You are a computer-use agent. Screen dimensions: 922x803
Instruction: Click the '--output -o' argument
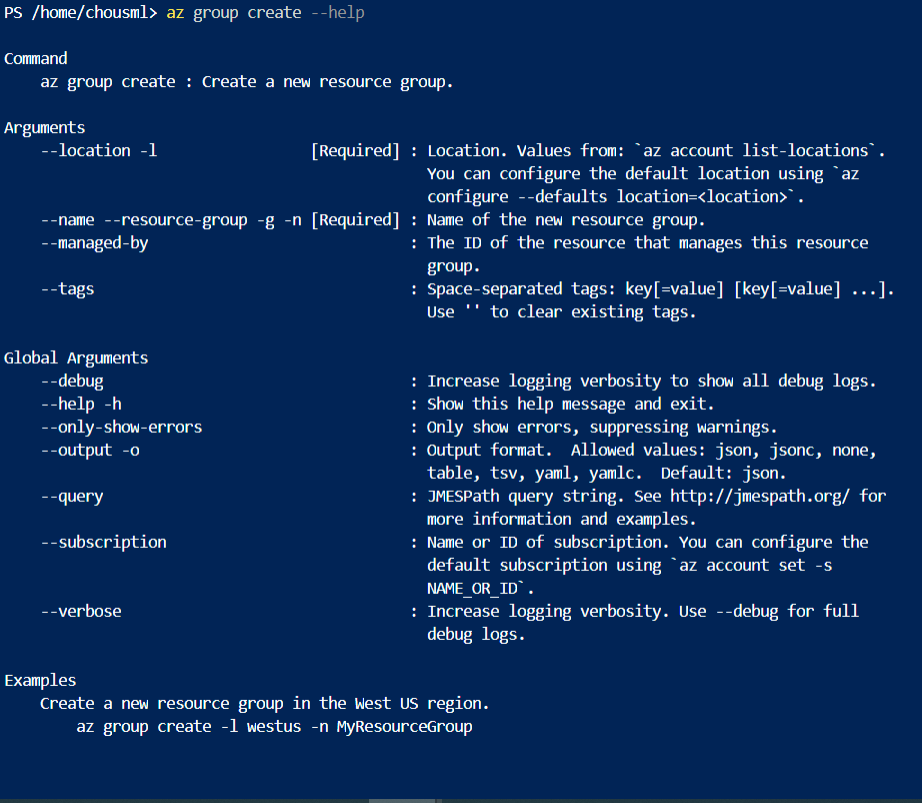point(90,450)
